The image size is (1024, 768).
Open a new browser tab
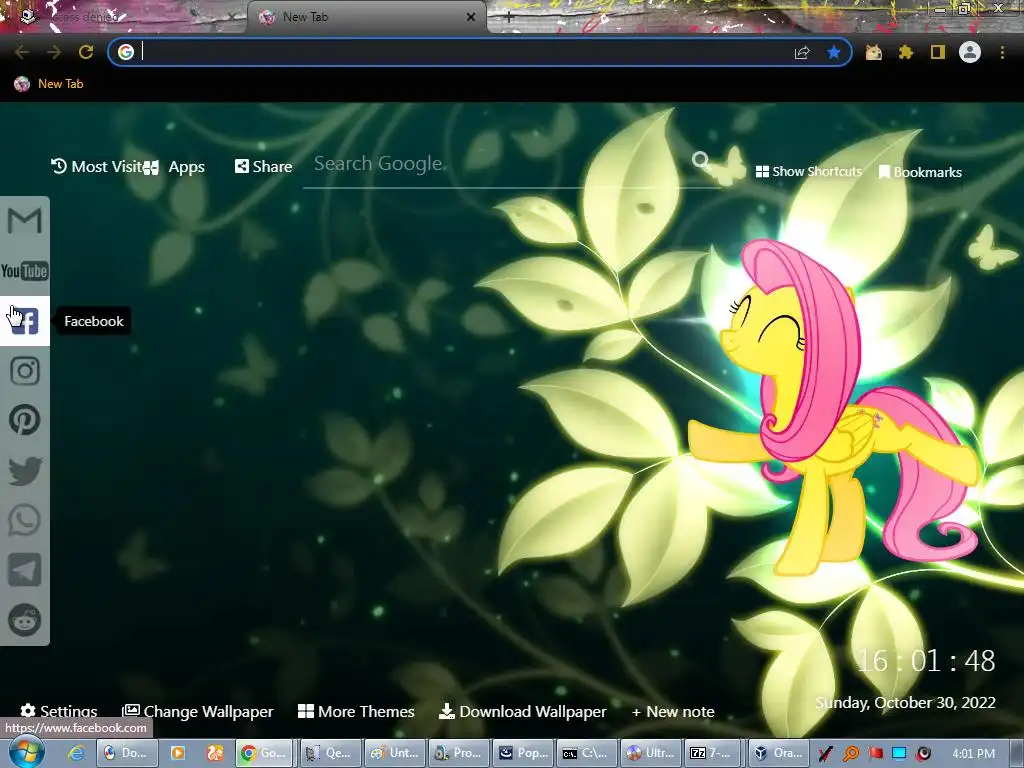[x=509, y=18]
